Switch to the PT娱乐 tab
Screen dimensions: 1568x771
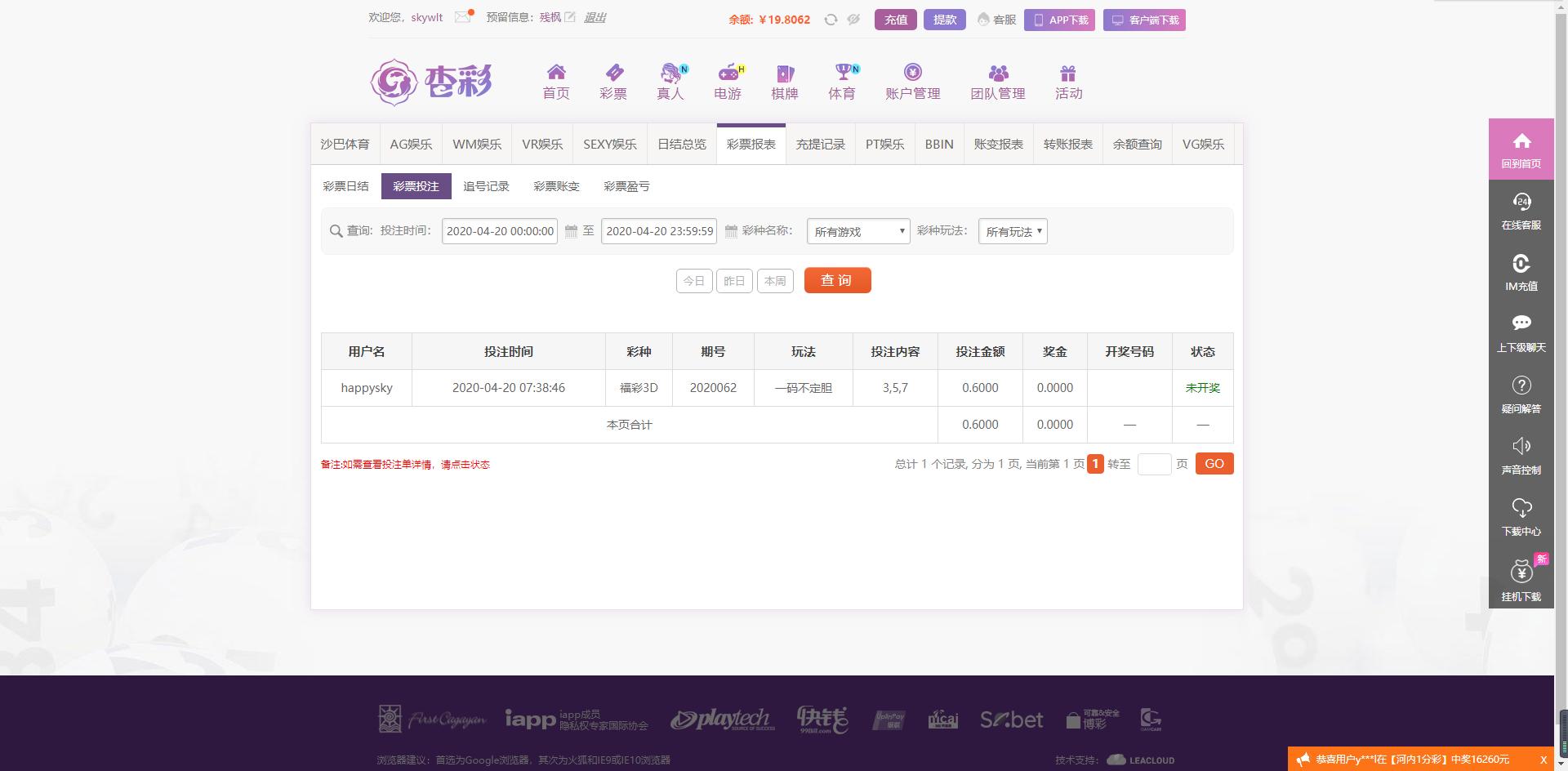tap(885, 144)
